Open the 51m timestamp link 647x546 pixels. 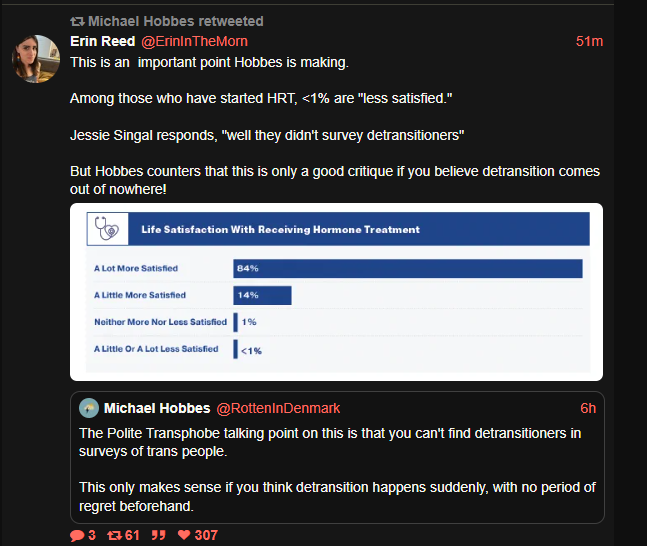(589, 41)
